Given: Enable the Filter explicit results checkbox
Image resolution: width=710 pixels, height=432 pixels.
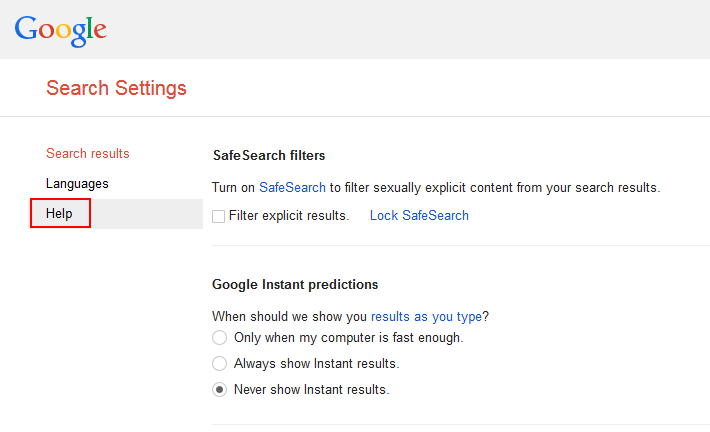Looking at the screenshot, I should (x=219, y=216).
